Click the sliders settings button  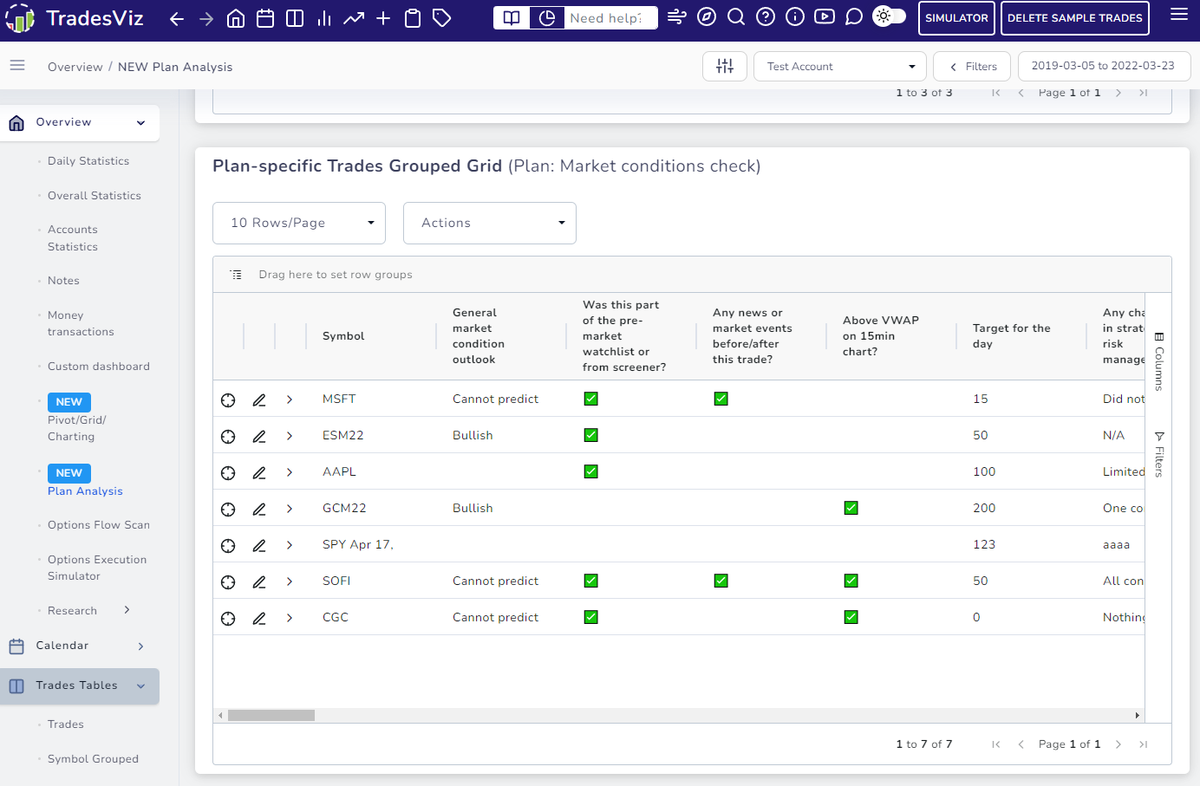coord(725,66)
